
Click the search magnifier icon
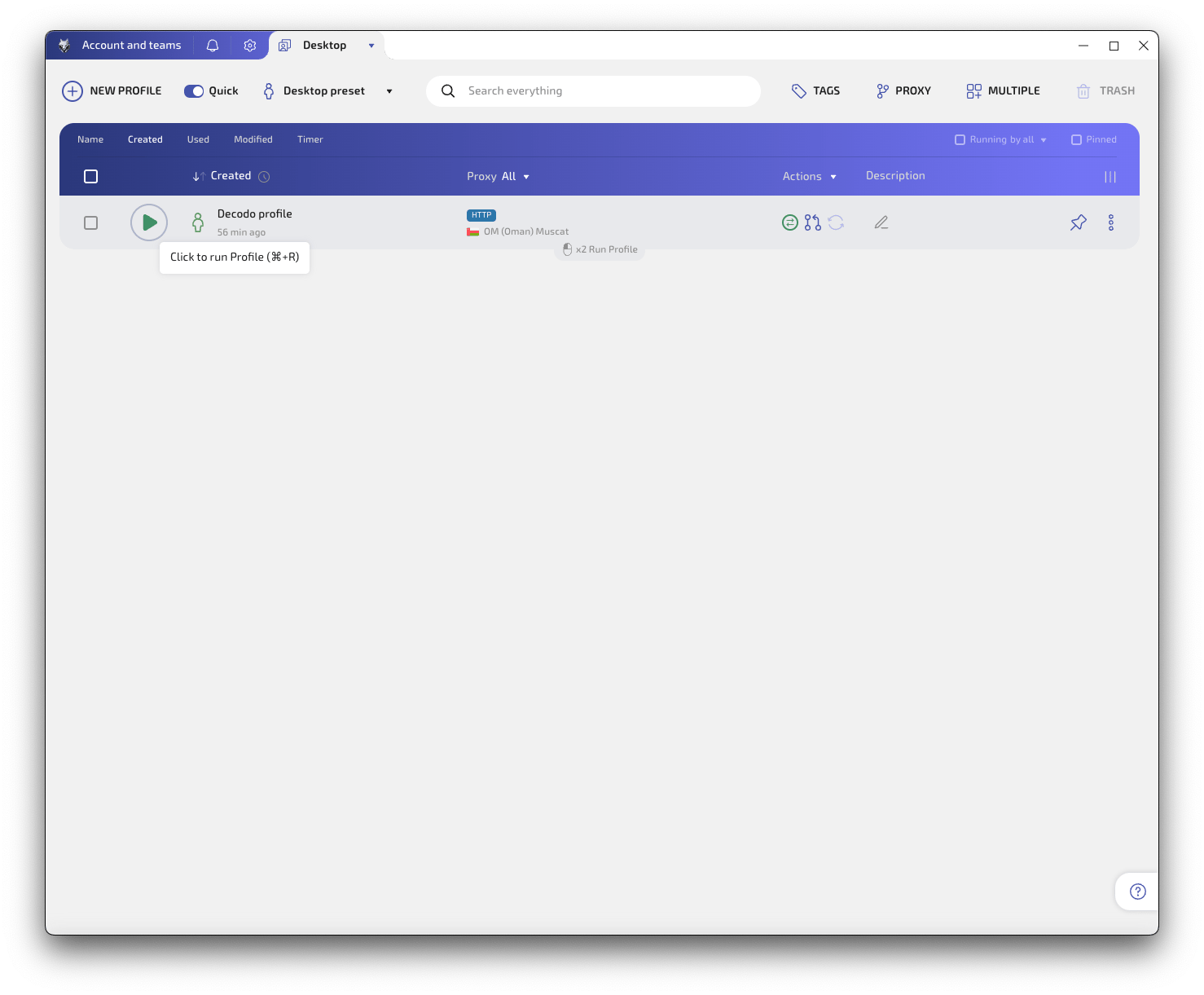click(448, 91)
